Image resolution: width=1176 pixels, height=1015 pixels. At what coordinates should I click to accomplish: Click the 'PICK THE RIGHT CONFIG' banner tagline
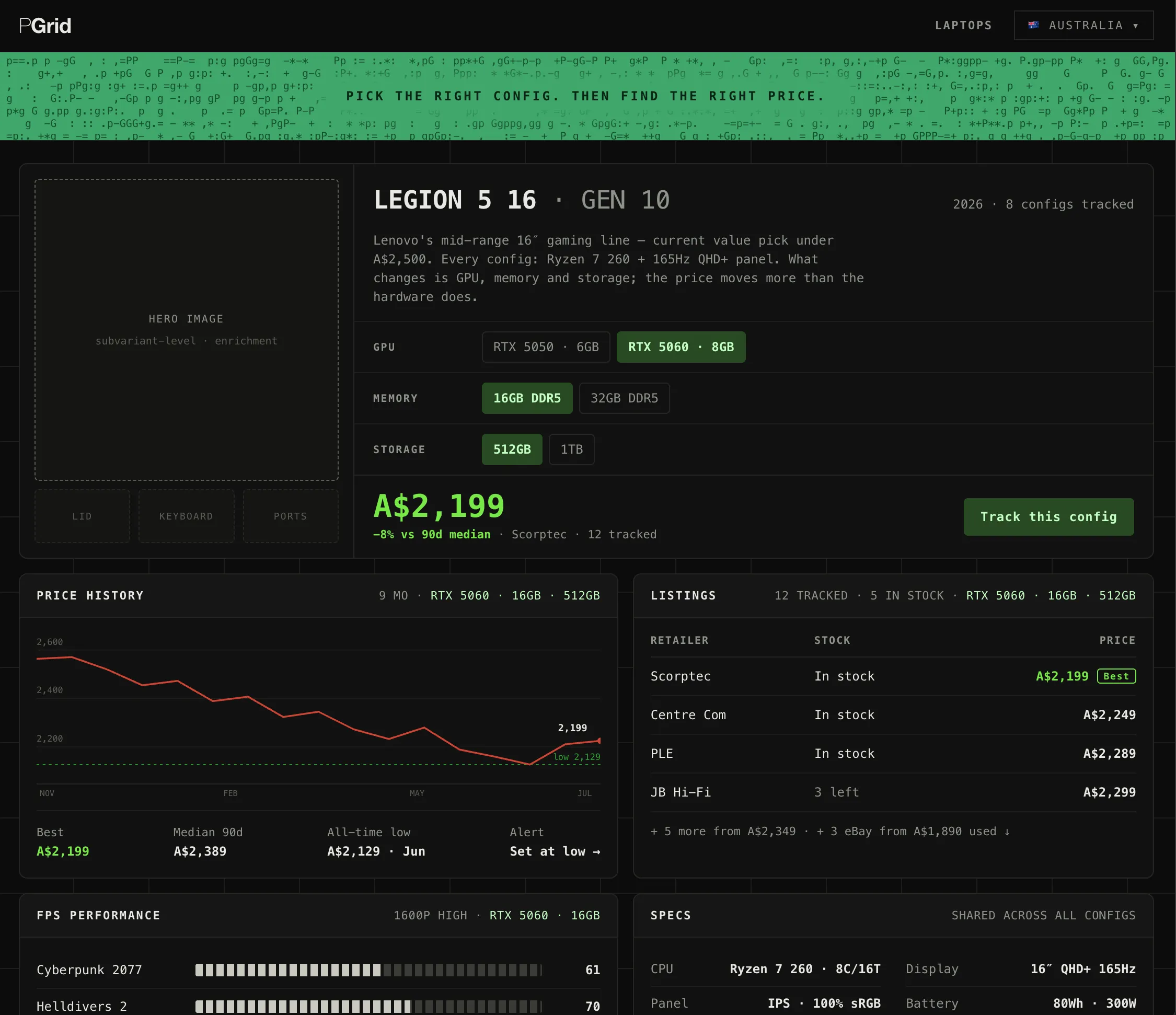pos(585,96)
